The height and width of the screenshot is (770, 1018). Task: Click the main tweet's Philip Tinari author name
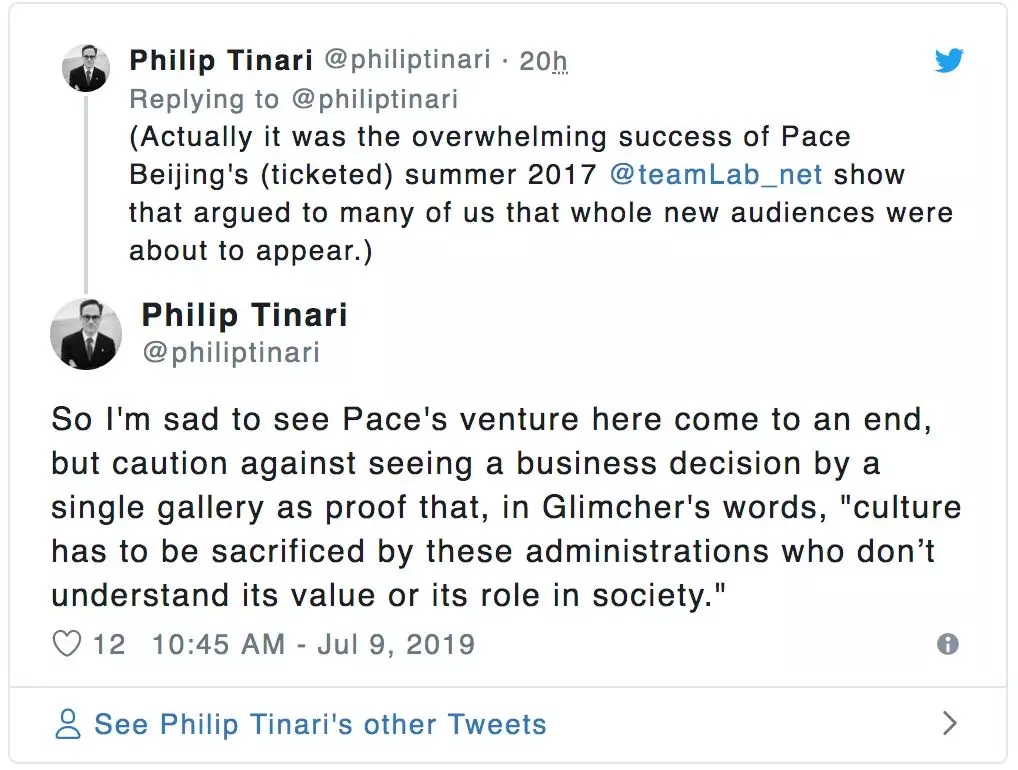(245, 315)
